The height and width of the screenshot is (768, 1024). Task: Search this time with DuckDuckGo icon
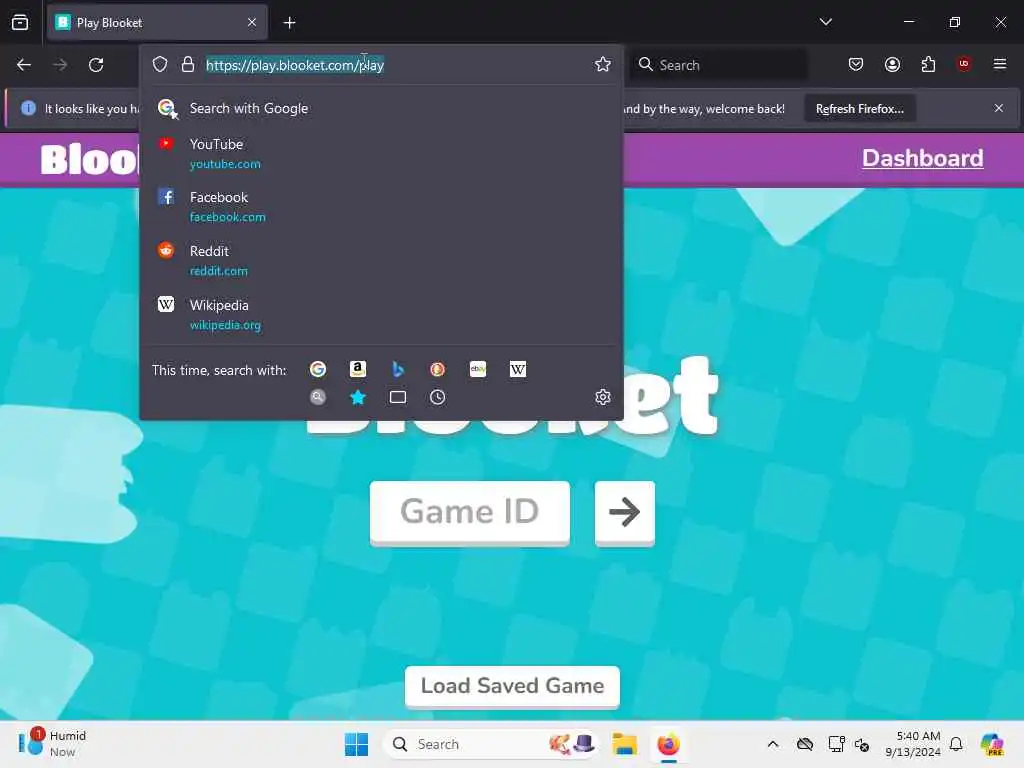pos(438,370)
